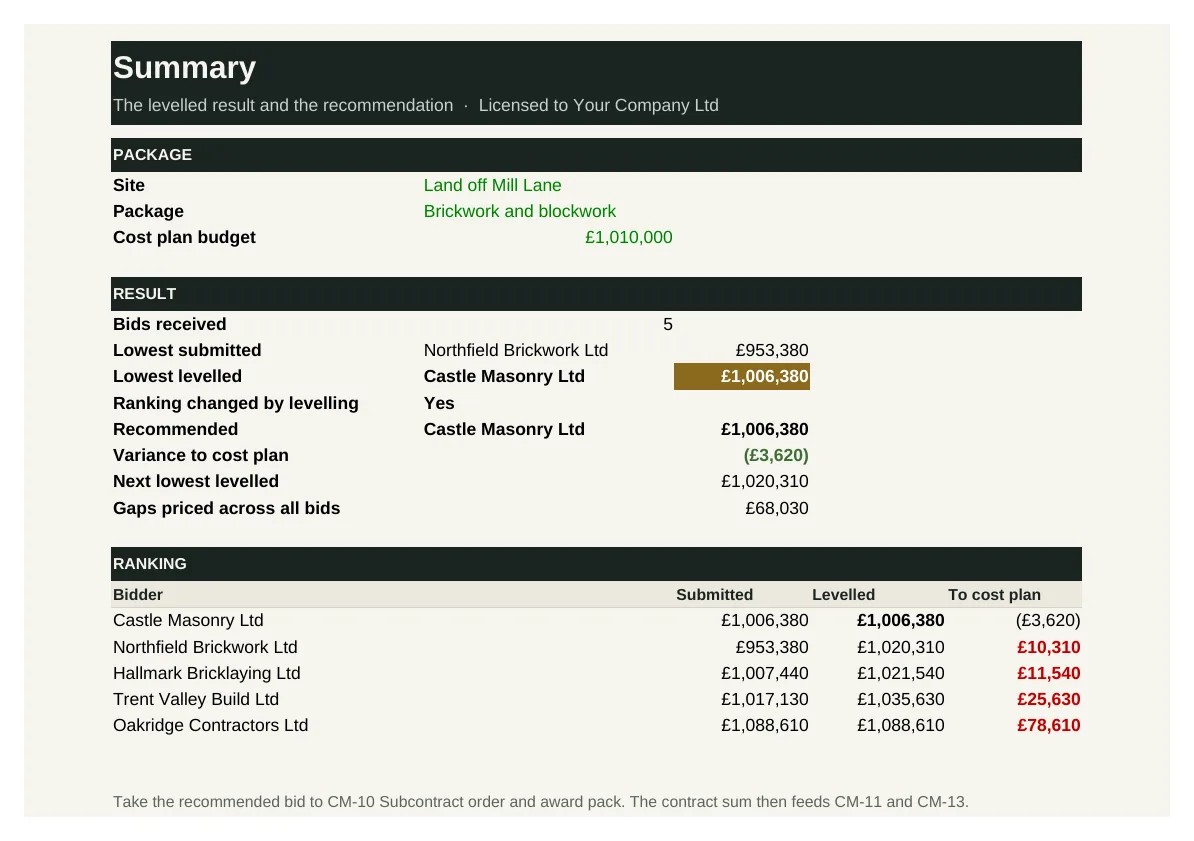This screenshot has width=1194, height=841.
Task: Click the £1,010,000 cost plan budget cell
Action: [x=628, y=237]
